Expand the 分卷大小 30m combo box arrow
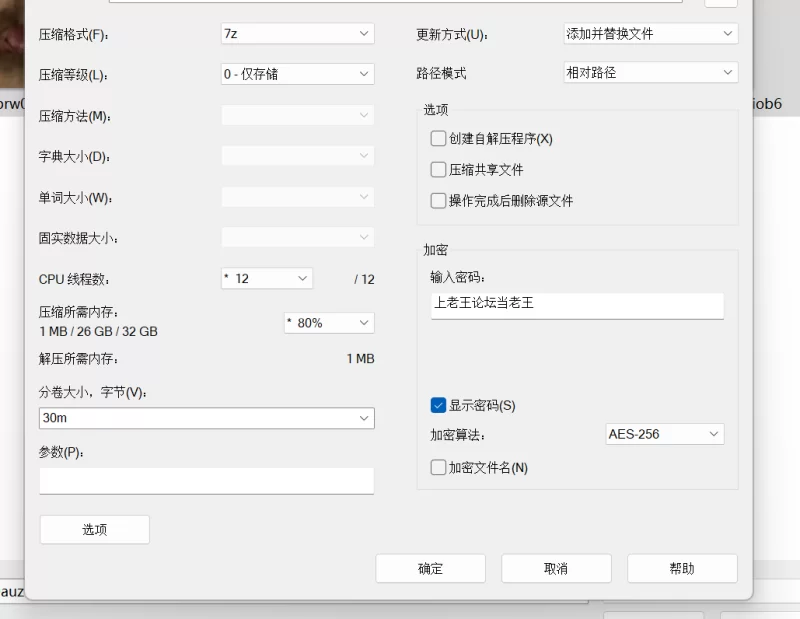The width and height of the screenshot is (800, 619). click(x=364, y=418)
